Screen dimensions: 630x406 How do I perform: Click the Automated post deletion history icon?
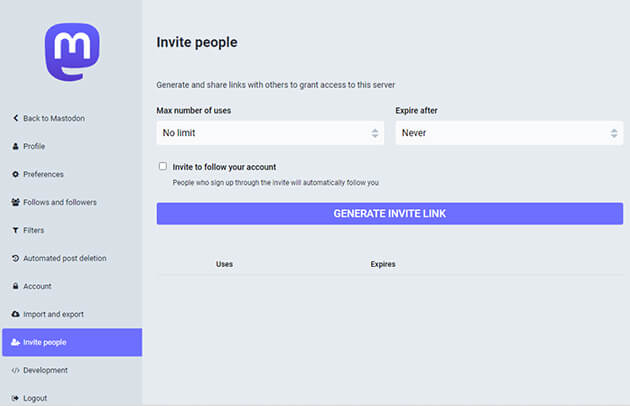(x=15, y=258)
